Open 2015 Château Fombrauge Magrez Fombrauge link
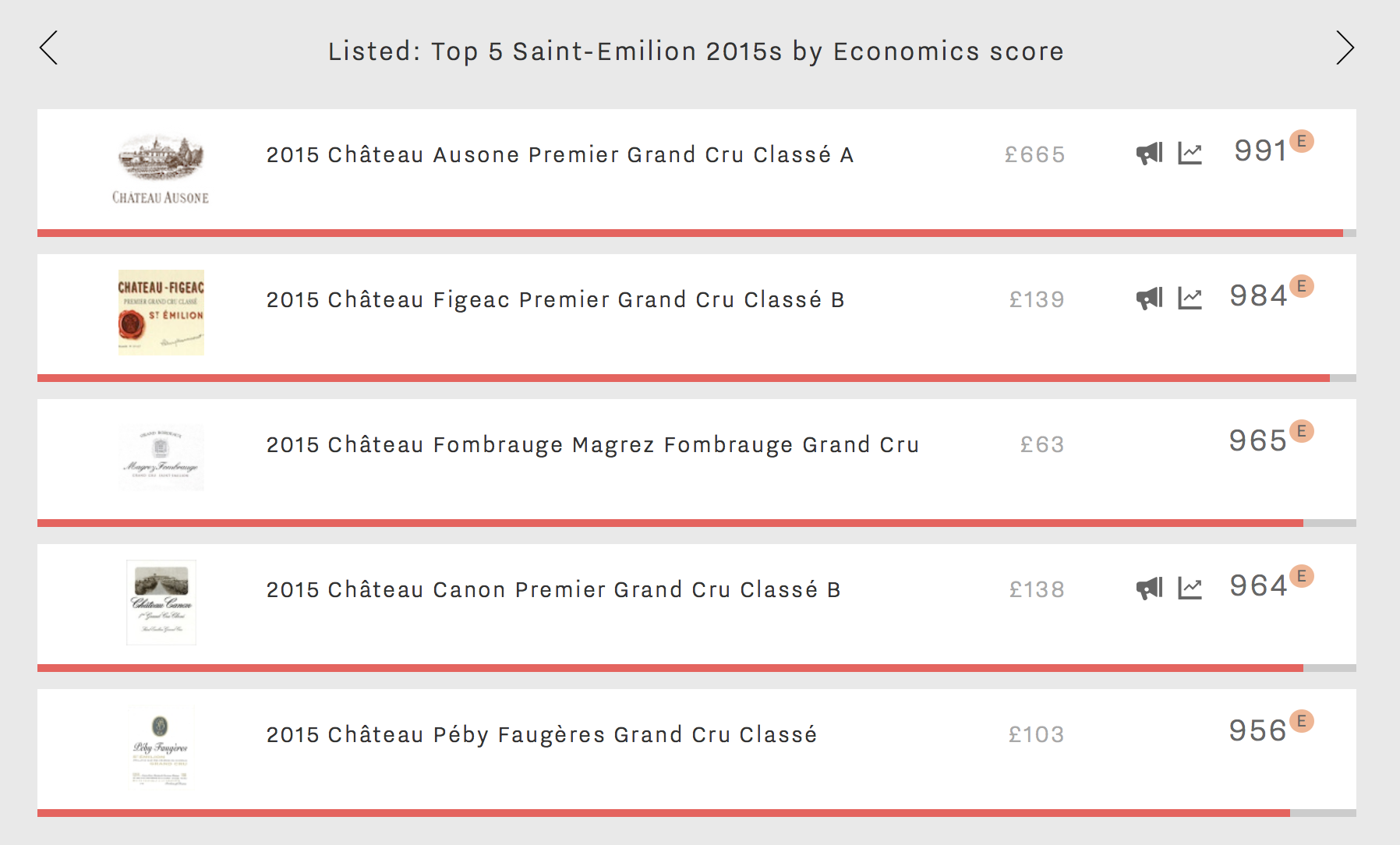Image resolution: width=1400 pixels, height=845 pixels. [592, 444]
